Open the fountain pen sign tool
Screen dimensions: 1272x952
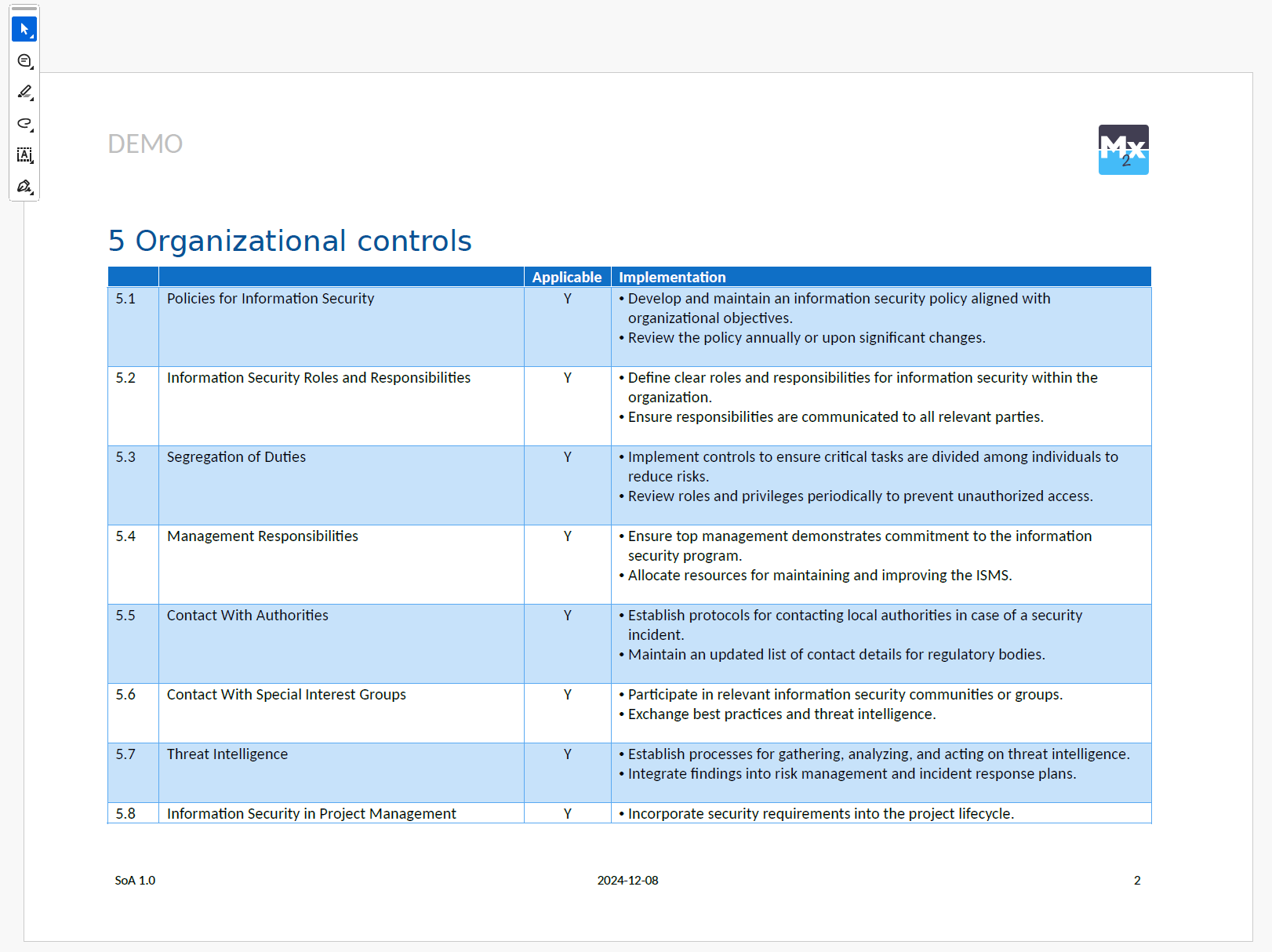pyautogui.click(x=24, y=187)
